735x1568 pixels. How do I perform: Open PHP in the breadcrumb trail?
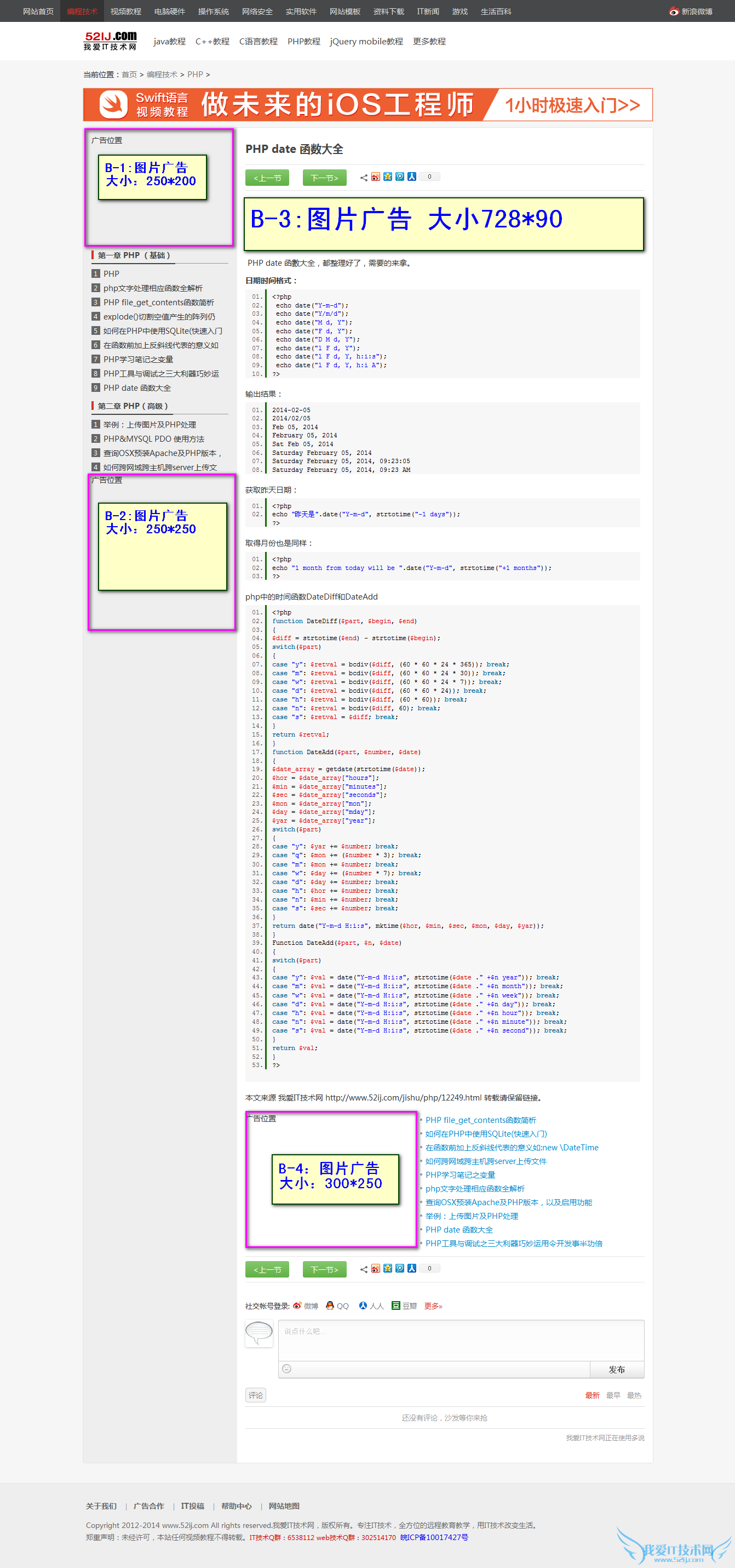coord(196,75)
